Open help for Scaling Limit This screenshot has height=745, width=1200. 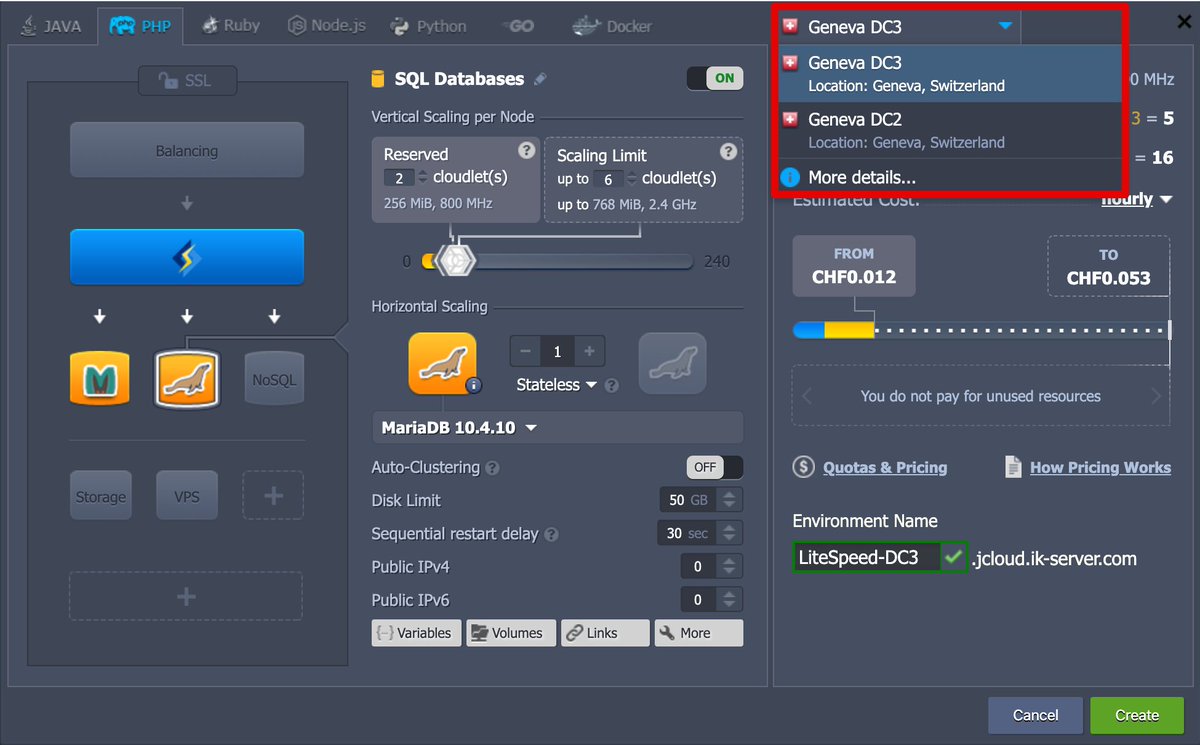[728, 151]
